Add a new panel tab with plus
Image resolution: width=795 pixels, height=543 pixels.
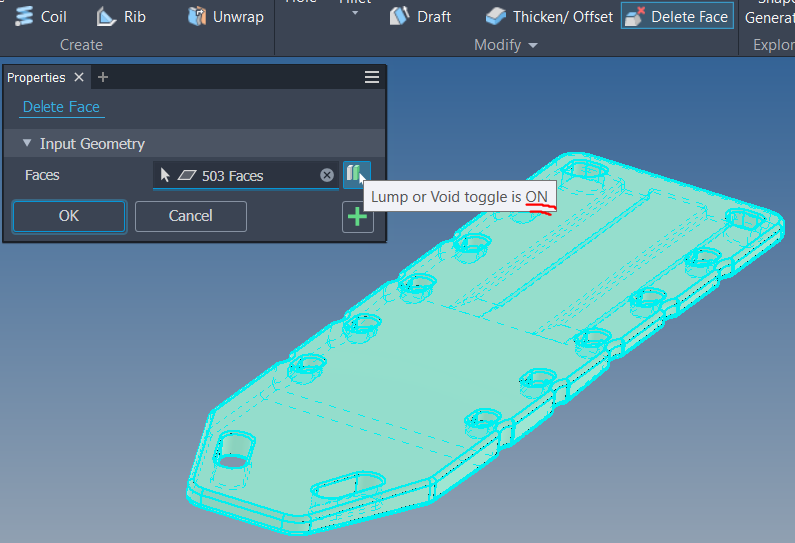point(103,77)
